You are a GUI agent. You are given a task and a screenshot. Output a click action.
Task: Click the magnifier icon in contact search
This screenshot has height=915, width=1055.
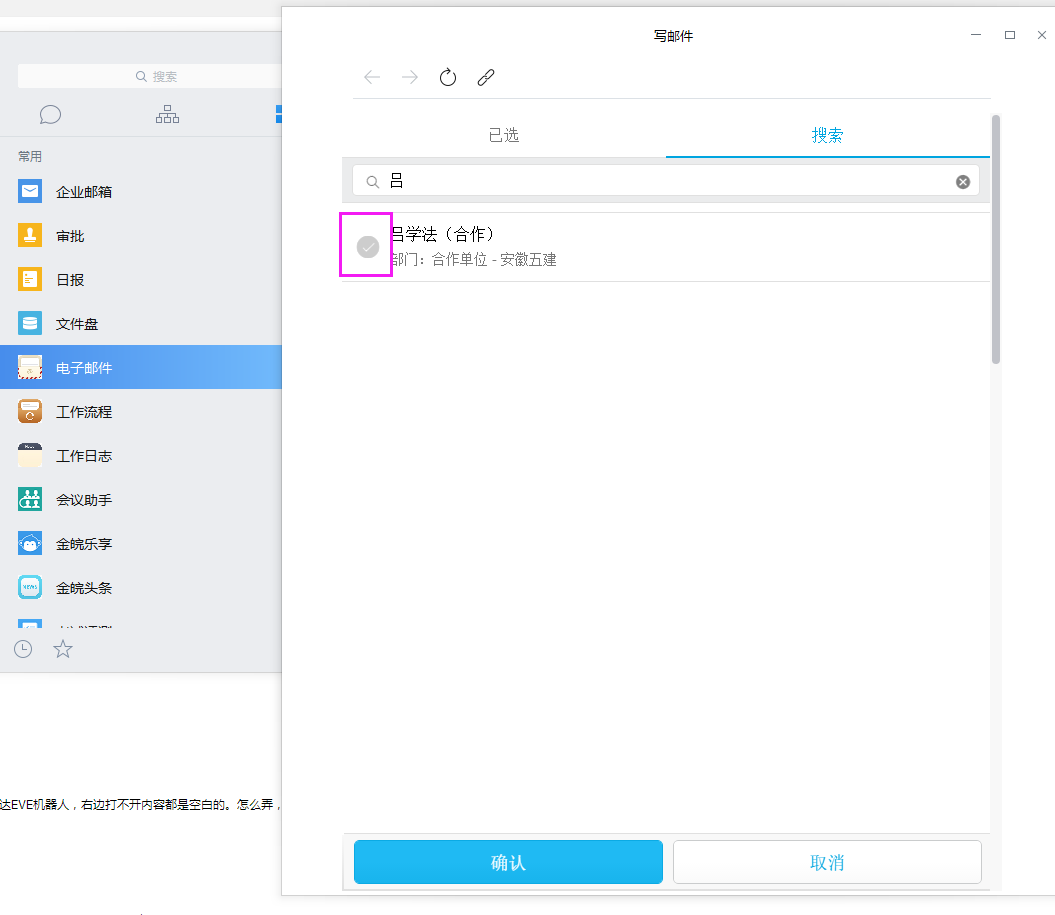click(372, 182)
